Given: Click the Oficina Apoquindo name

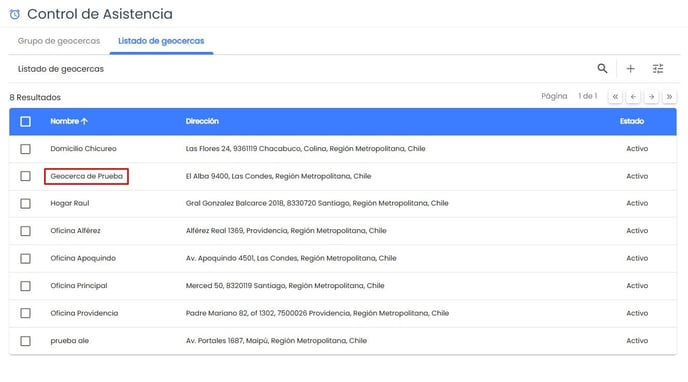Looking at the screenshot, I should [83, 258].
